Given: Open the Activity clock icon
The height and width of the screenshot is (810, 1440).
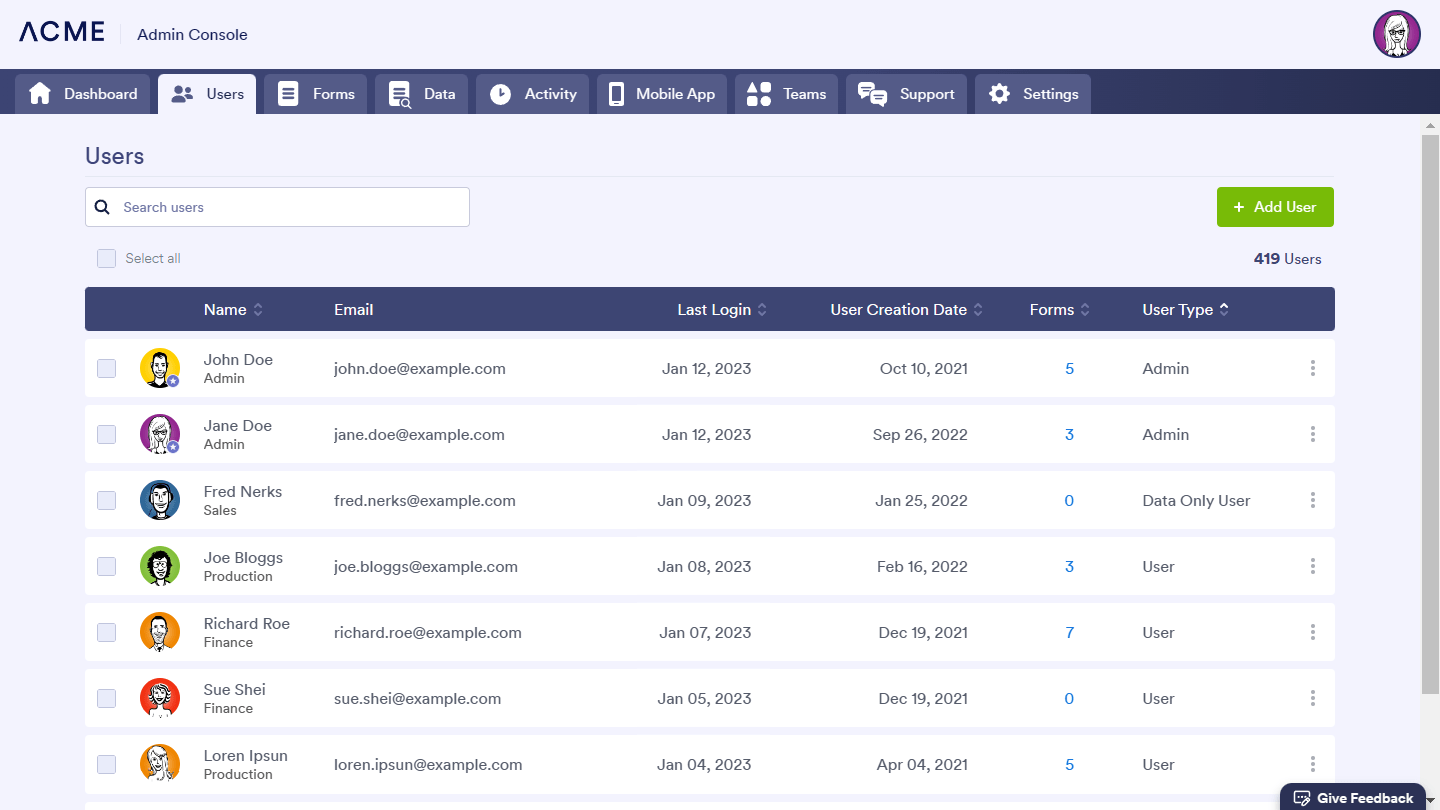Looking at the screenshot, I should 500,94.
